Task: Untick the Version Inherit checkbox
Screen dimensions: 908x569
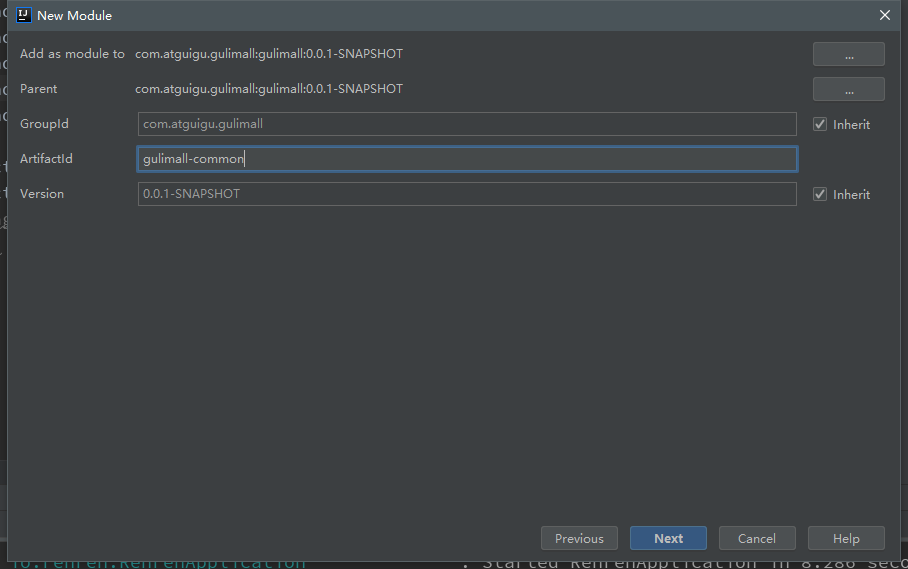Action: pos(819,194)
